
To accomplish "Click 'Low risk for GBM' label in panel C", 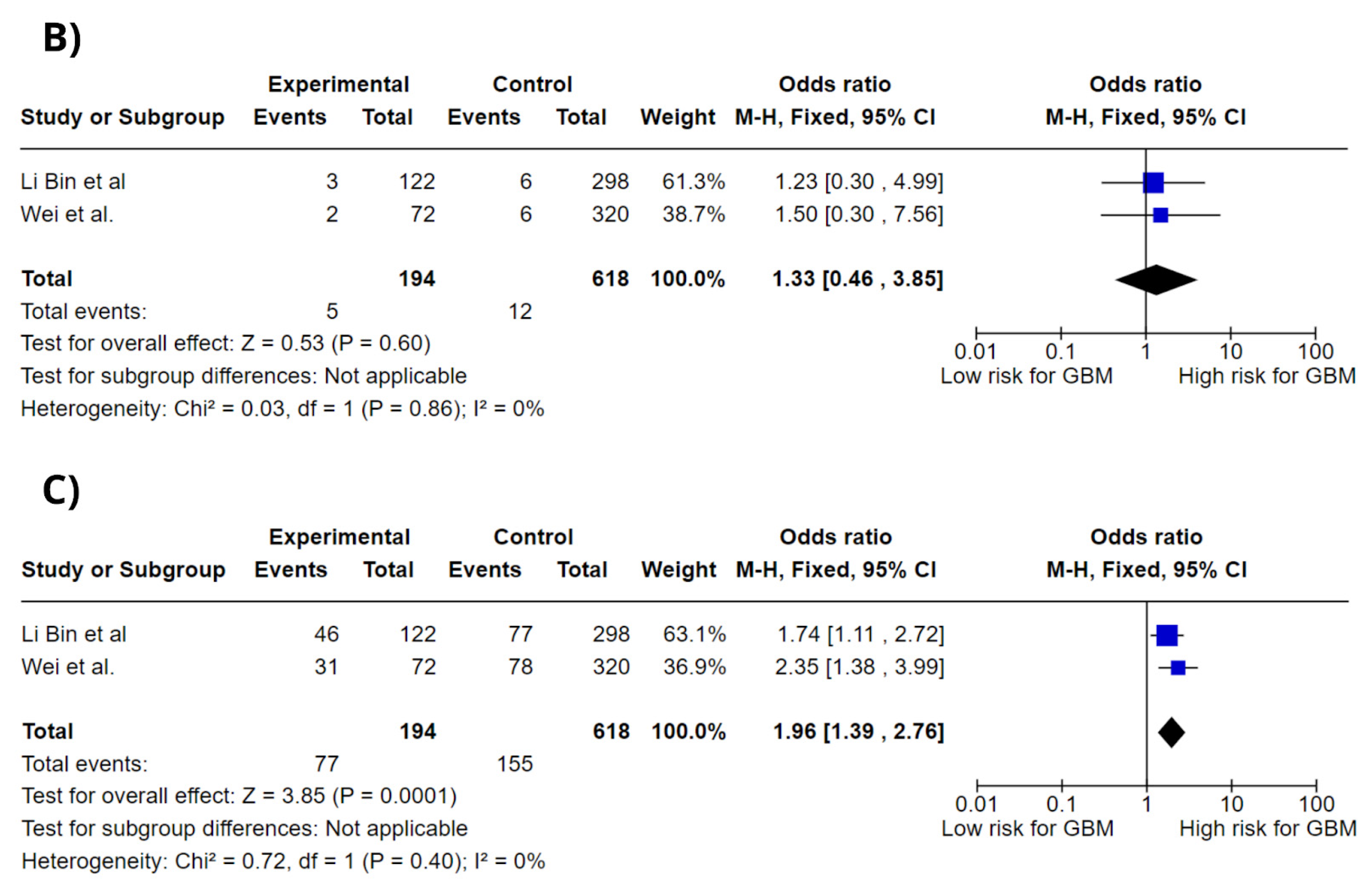I will (x=1028, y=829).
